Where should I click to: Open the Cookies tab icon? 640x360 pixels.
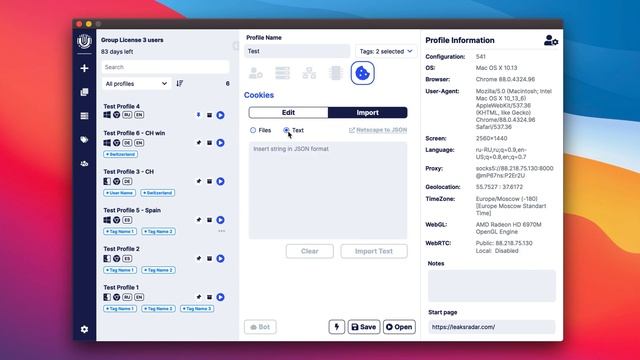click(x=362, y=73)
